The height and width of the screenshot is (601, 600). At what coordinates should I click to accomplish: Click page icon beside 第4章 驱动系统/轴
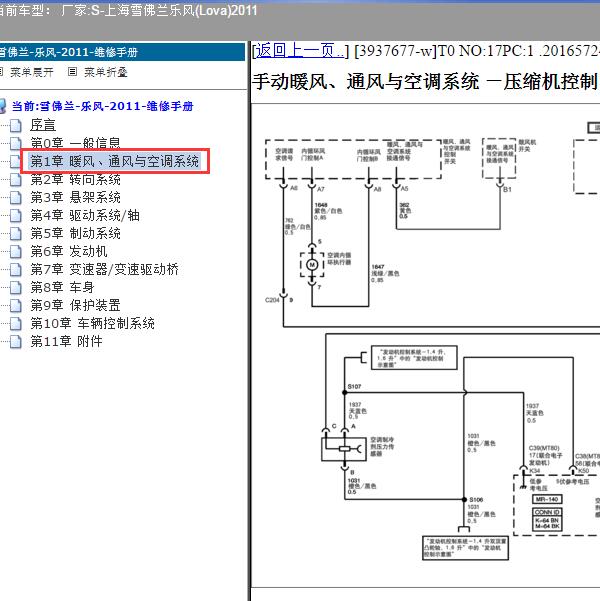pos(16,215)
